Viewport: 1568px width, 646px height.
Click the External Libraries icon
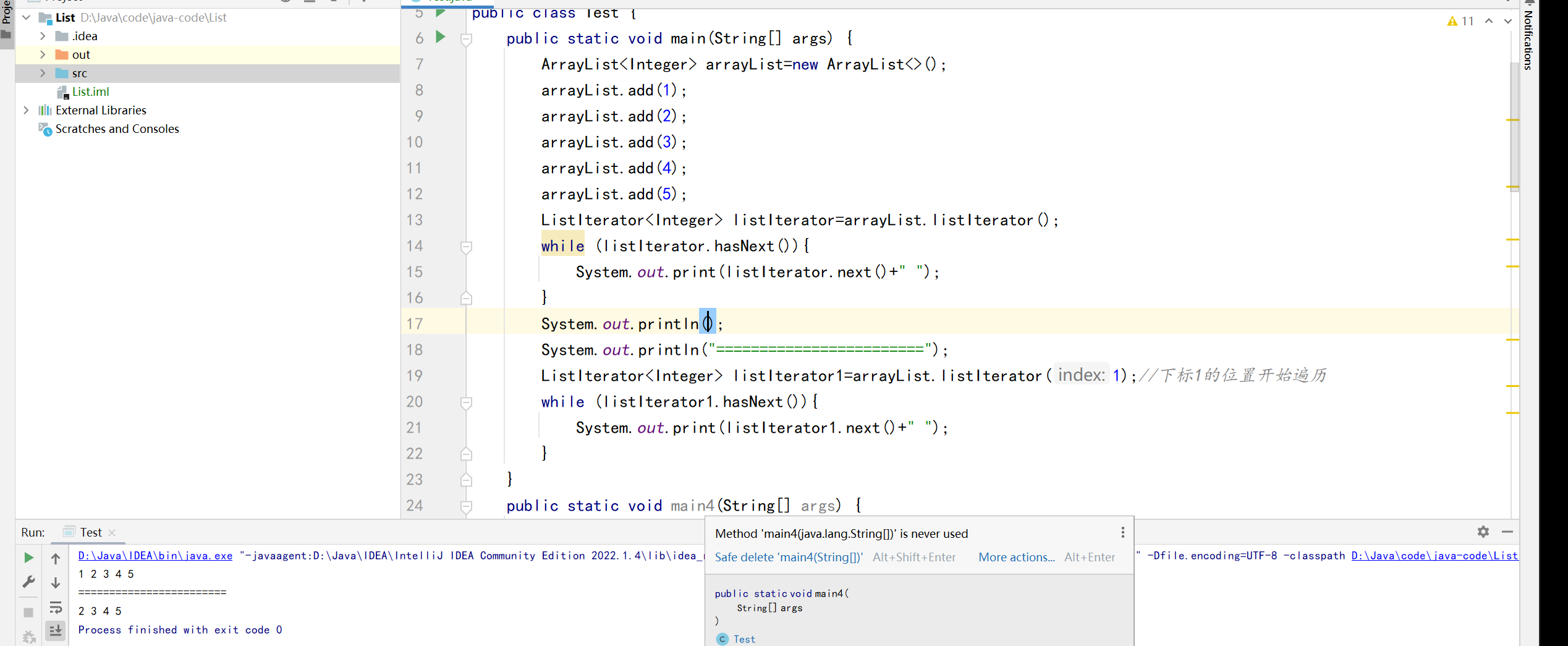pos(45,110)
